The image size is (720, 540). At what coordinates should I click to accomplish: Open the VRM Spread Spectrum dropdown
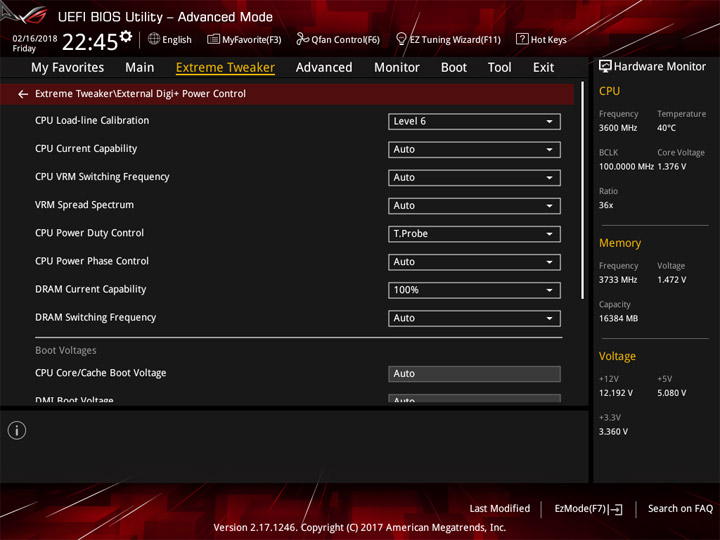pos(474,206)
